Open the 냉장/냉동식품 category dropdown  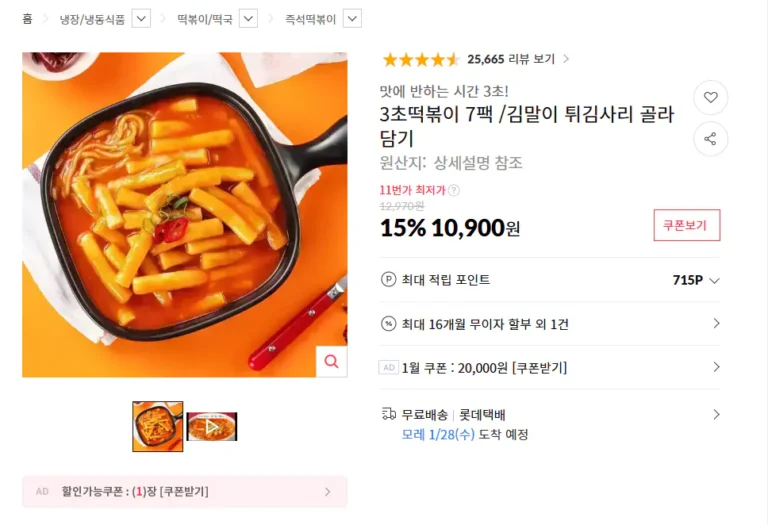141,19
